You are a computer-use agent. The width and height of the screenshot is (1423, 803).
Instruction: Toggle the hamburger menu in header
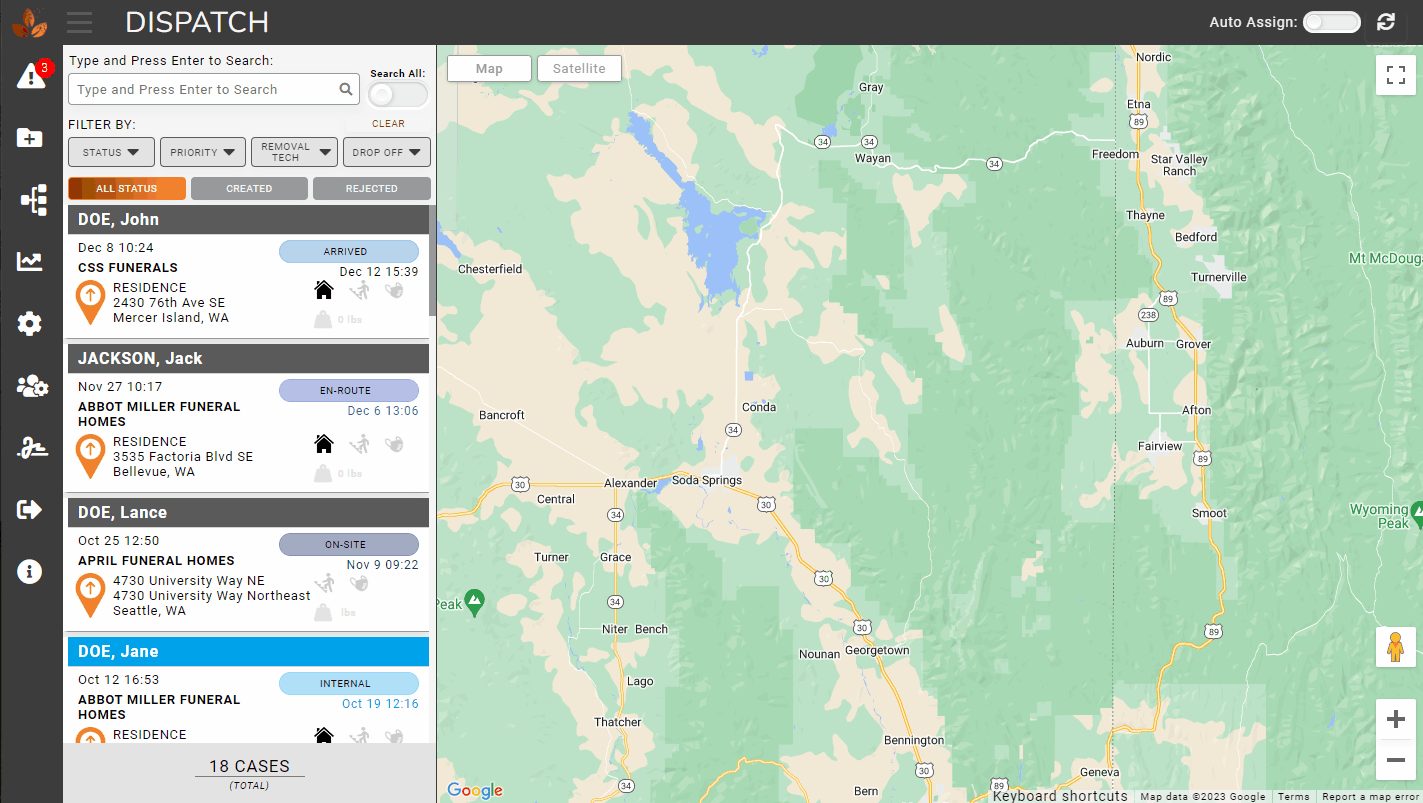pyautogui.click(x=79, y=22)
